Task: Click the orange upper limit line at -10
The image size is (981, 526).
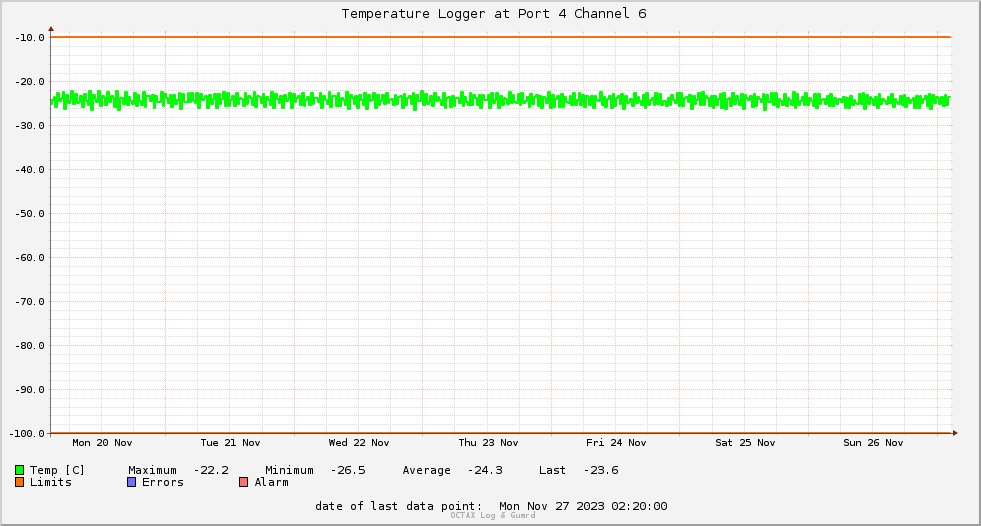Action: click(501, 37)
